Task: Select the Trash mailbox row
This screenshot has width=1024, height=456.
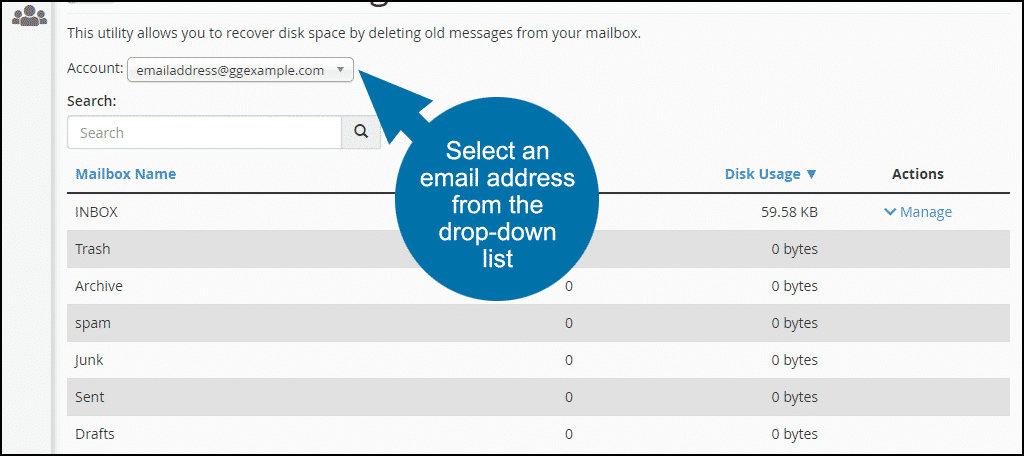Action: click(538, 249)
